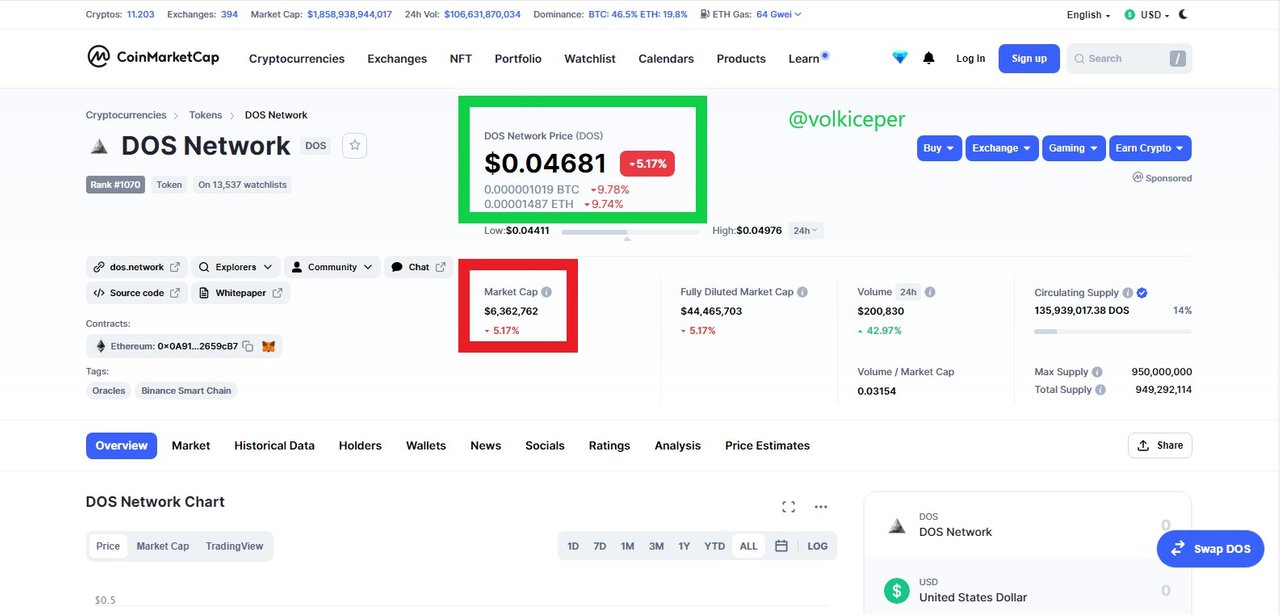Open Volume info icon
The width and height of the screenshot is (1280, 615).
point(930,292)
